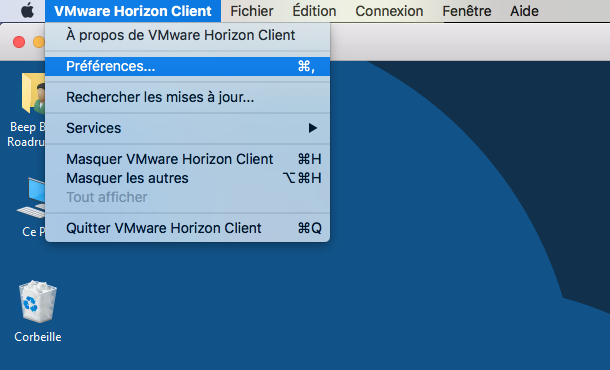The width and height of the screenshot is (610, 370).
Task: Choose Rechercher les mises à jour…
Action: [x=188, y=97]
